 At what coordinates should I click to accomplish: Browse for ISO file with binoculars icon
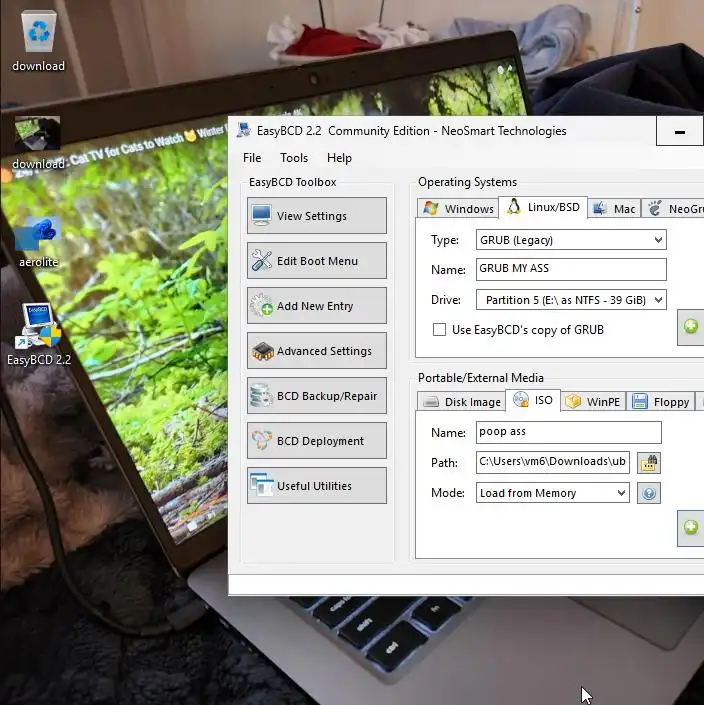pyautogui.click(x=649, y=463)
